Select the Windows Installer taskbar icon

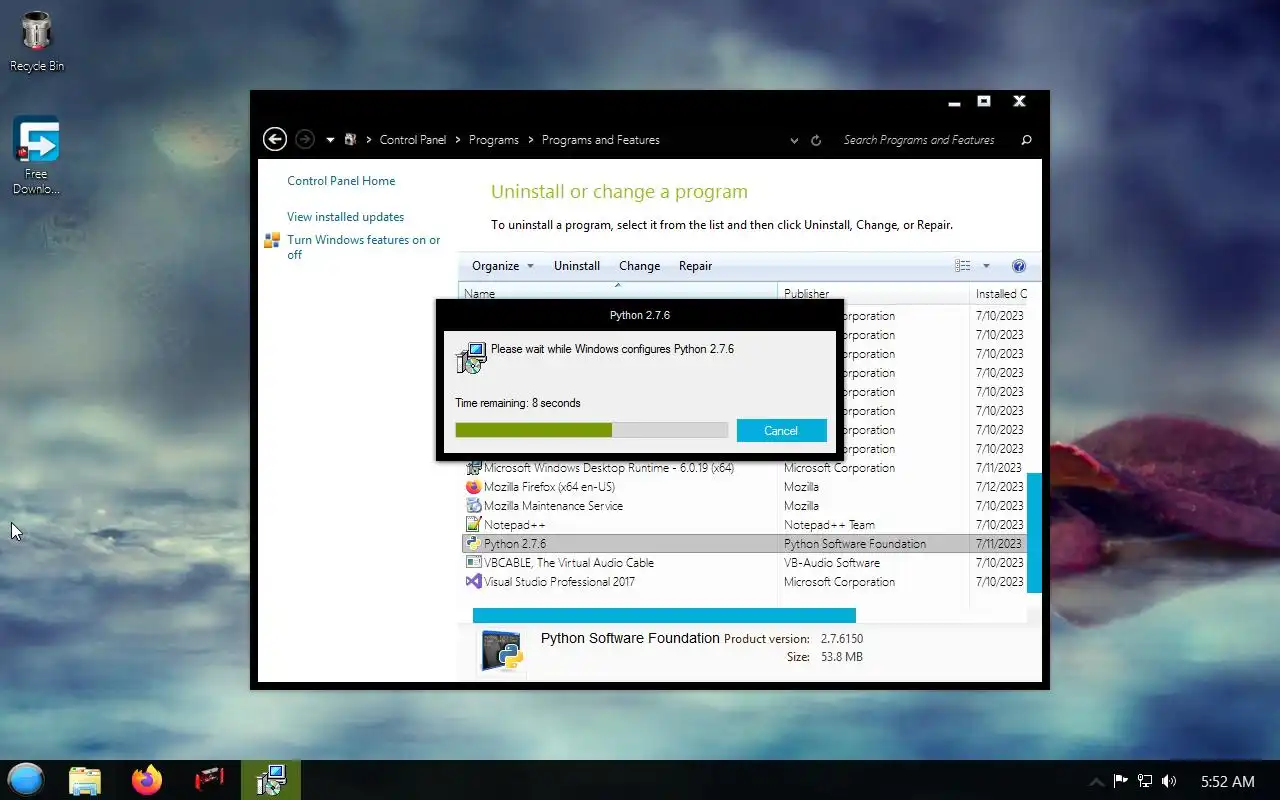271,780
